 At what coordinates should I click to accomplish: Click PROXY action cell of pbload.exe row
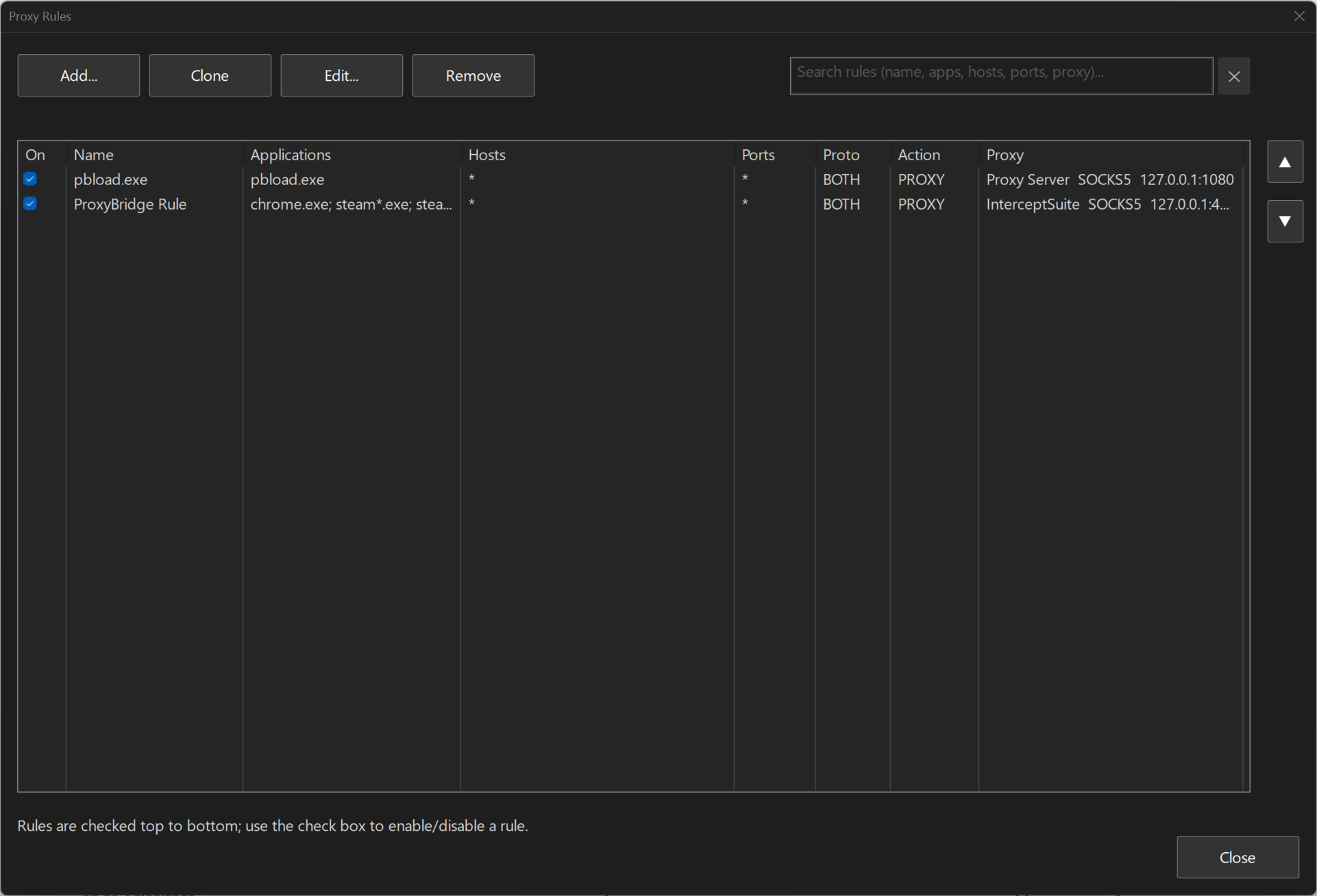pos(921,179)
